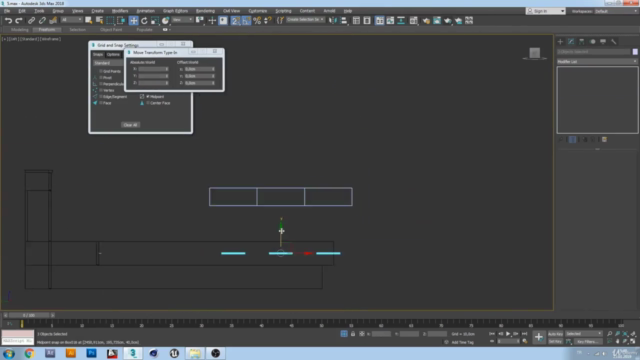Activate the Select and Rotate tool
The image size is (640, 360).
144,20
